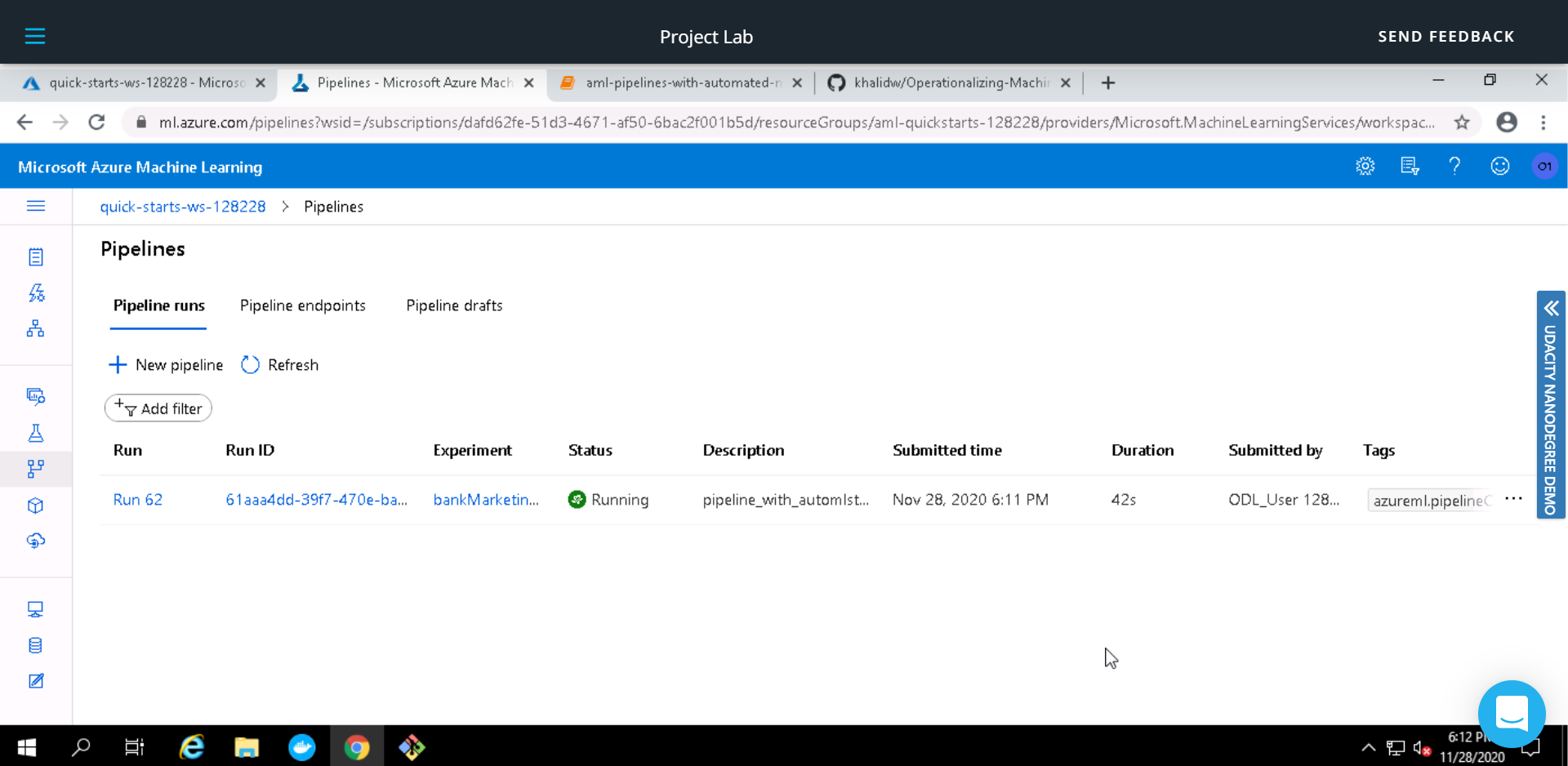Click New pipeline button
Screen dimensions: 1568x766
pos(166,365)
